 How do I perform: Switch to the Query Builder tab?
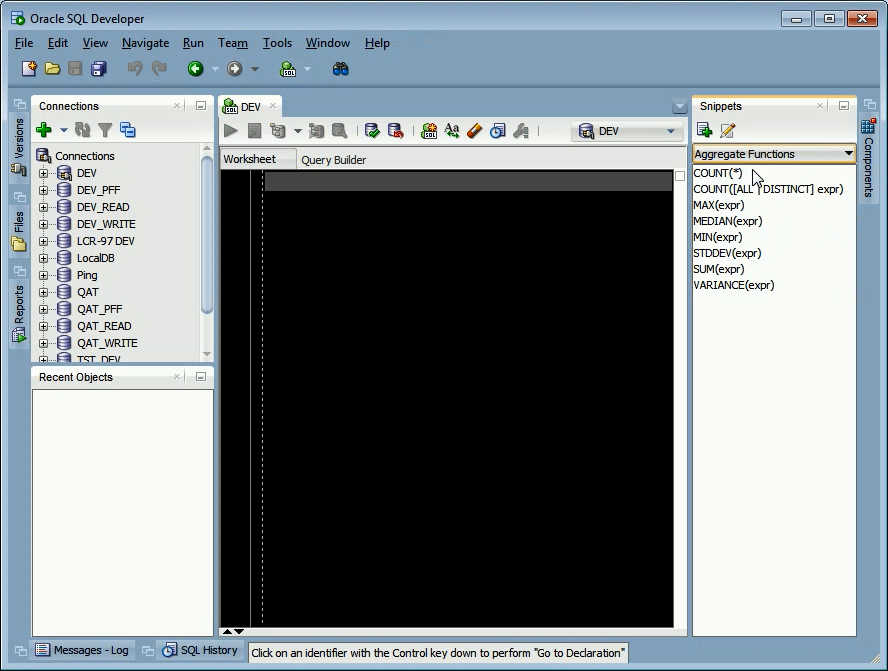pos(334,160)
